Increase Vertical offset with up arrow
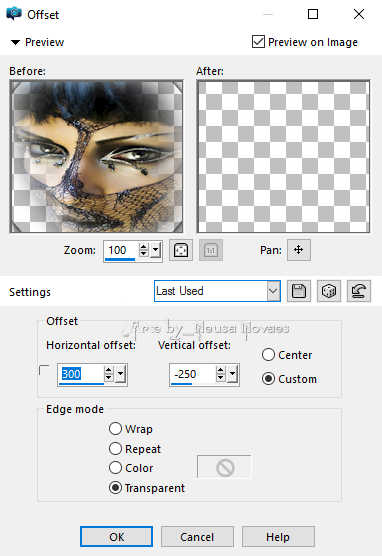 coord(221,370)
